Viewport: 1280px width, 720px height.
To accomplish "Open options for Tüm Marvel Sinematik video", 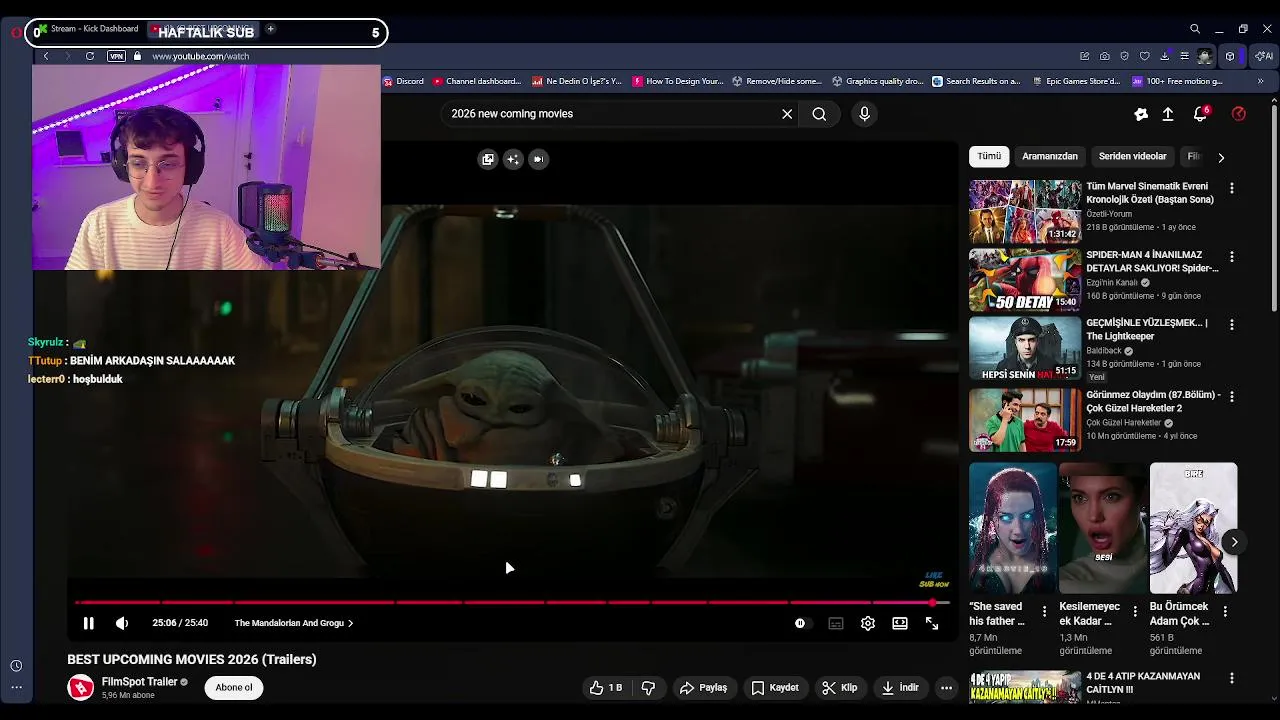I will click(x=1232, y=188).
